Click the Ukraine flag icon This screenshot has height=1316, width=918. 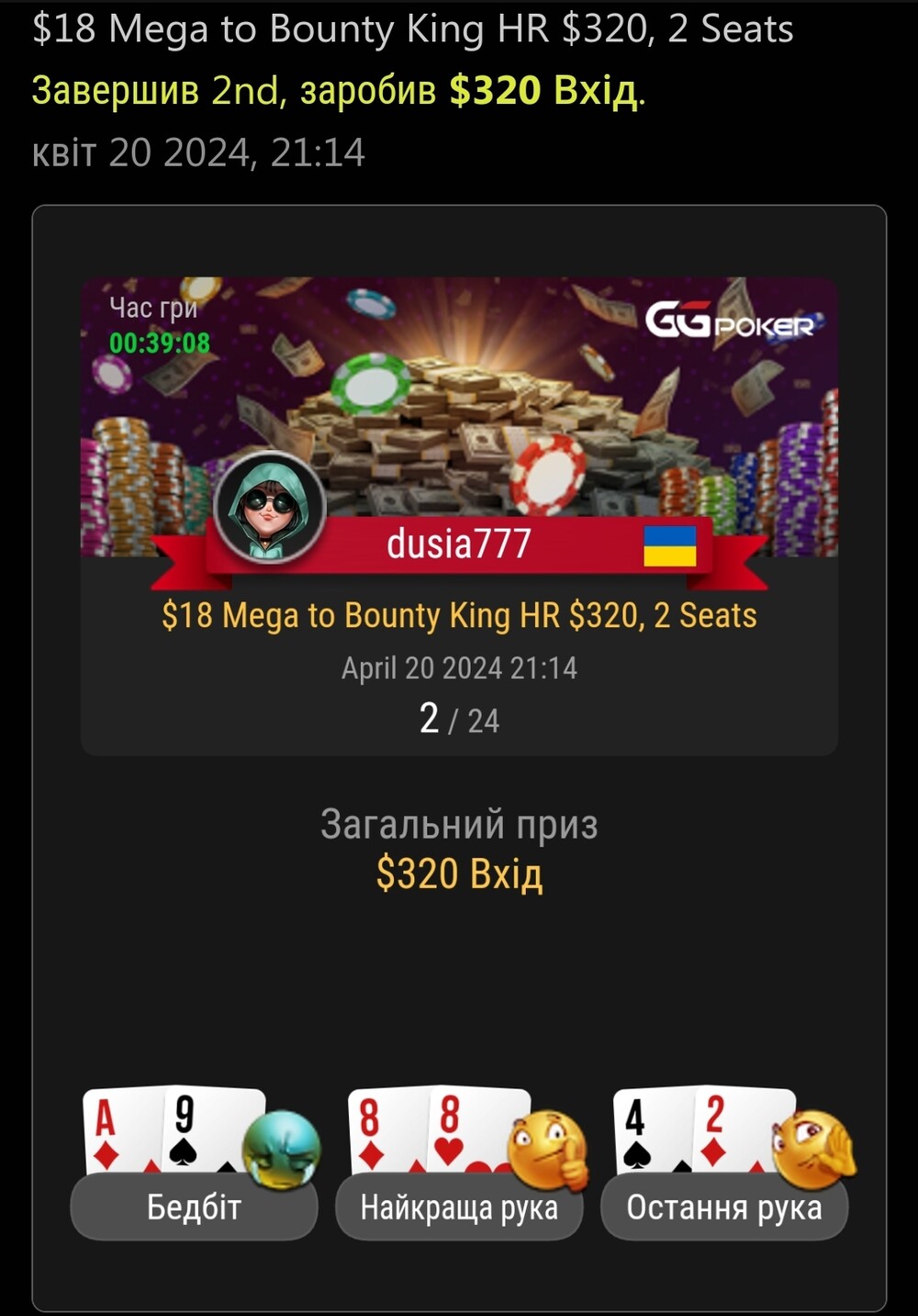[670, 546]
